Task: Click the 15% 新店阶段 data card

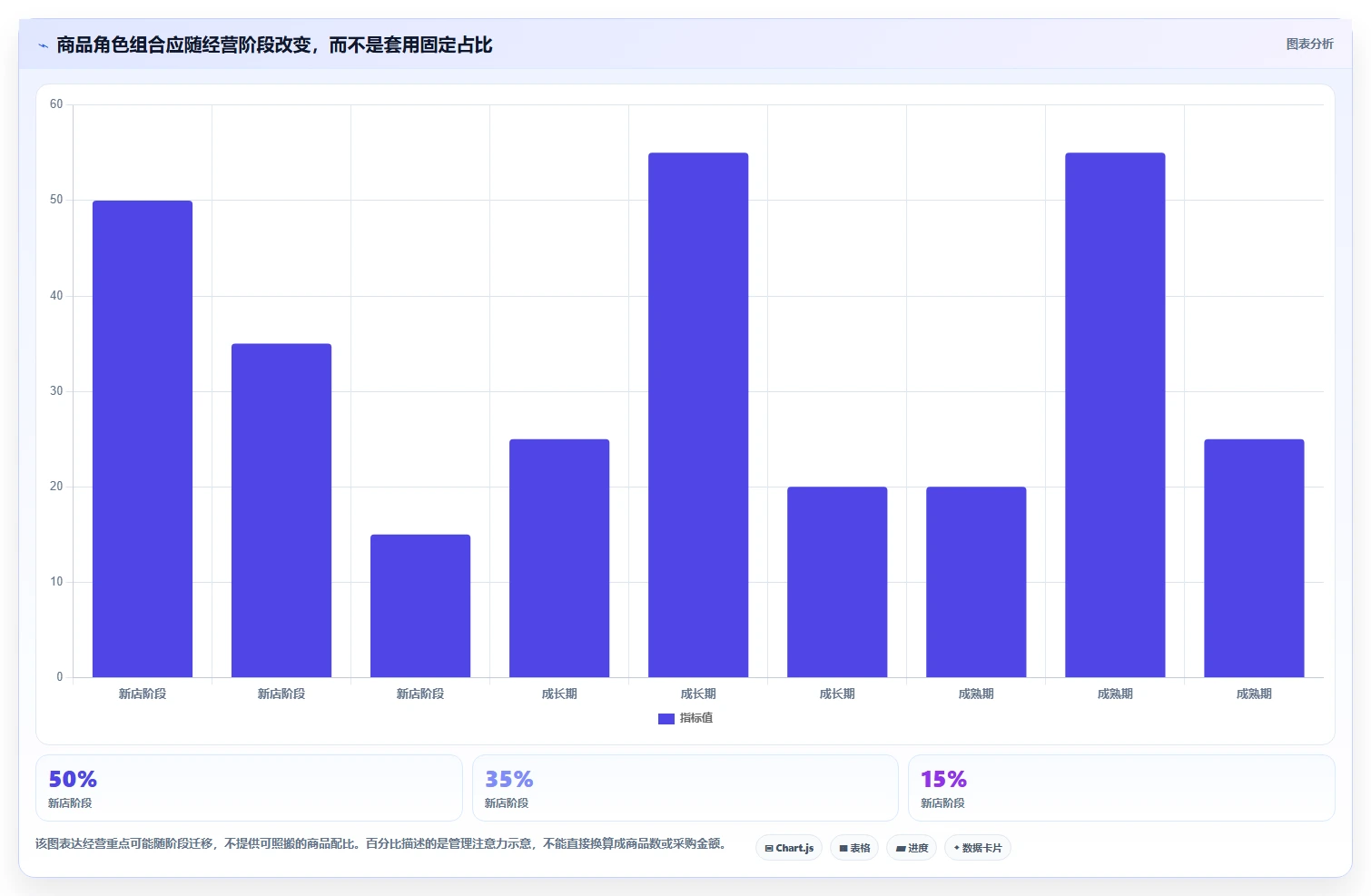Action: [x=1121, y=788]
